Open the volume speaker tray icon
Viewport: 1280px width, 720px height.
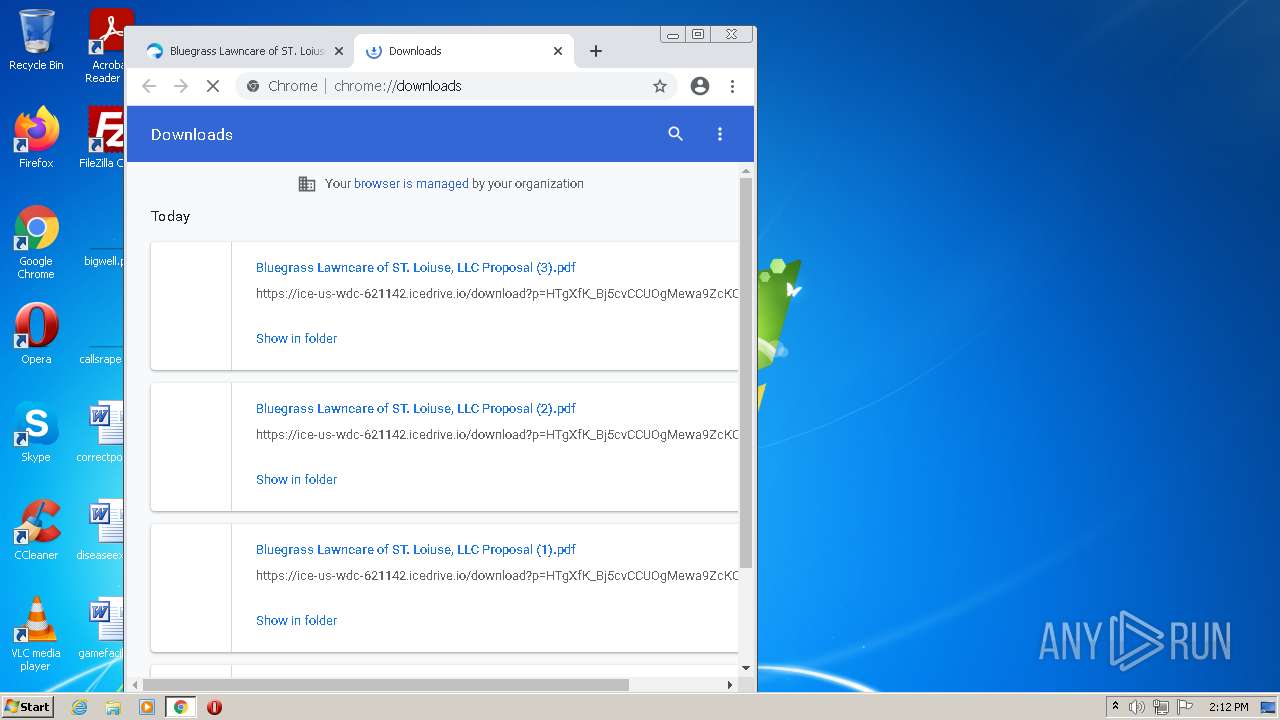[1137, 707]
